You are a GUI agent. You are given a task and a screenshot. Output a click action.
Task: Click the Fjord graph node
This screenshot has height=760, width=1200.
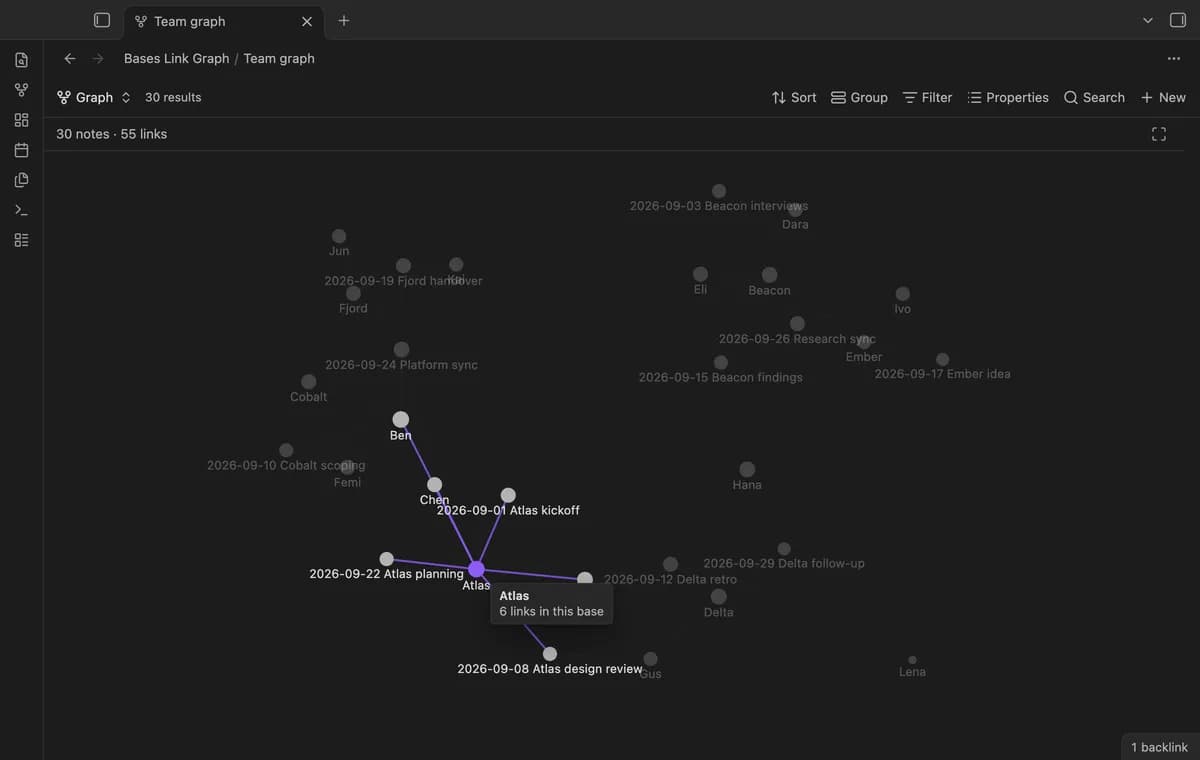(x=353, y=293)
